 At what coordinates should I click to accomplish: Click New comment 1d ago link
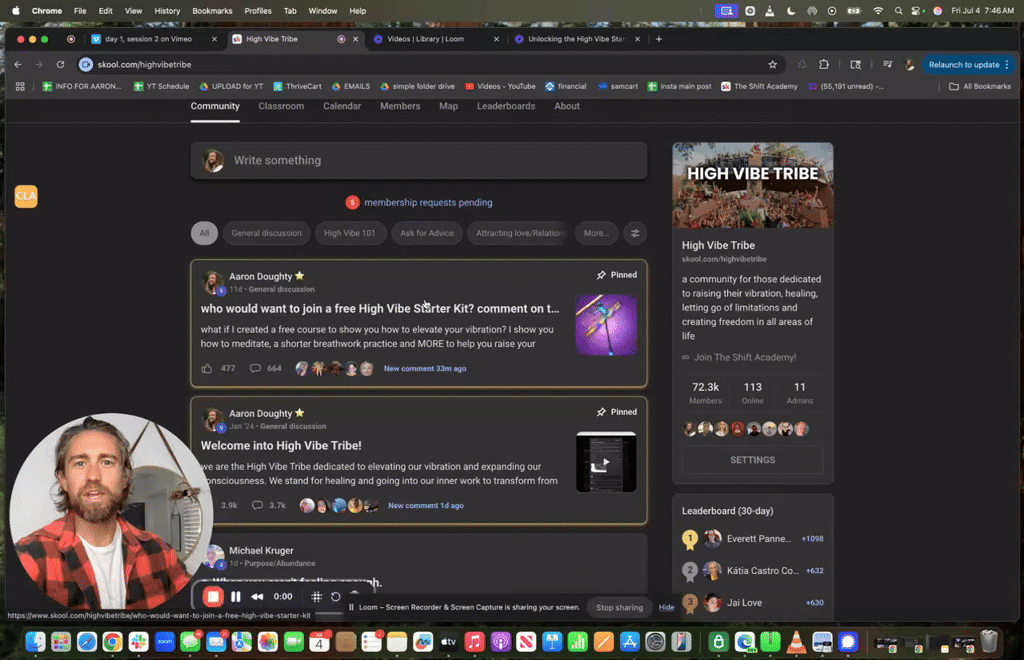click(x=426, y=505)
